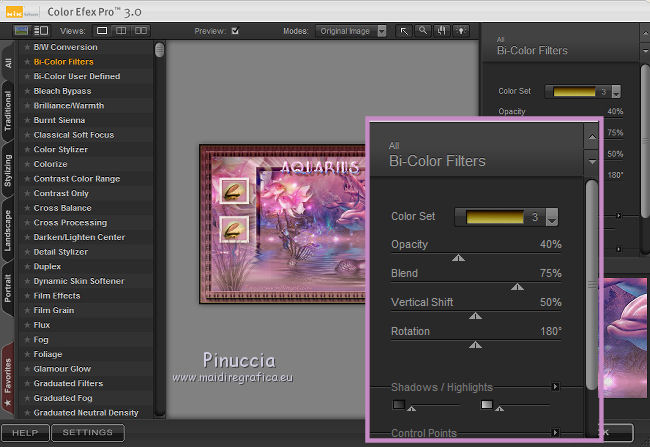Toggle the Preview checkbox
The height and width of the screenshot is (447, 650).
click(x=235, y=31)
